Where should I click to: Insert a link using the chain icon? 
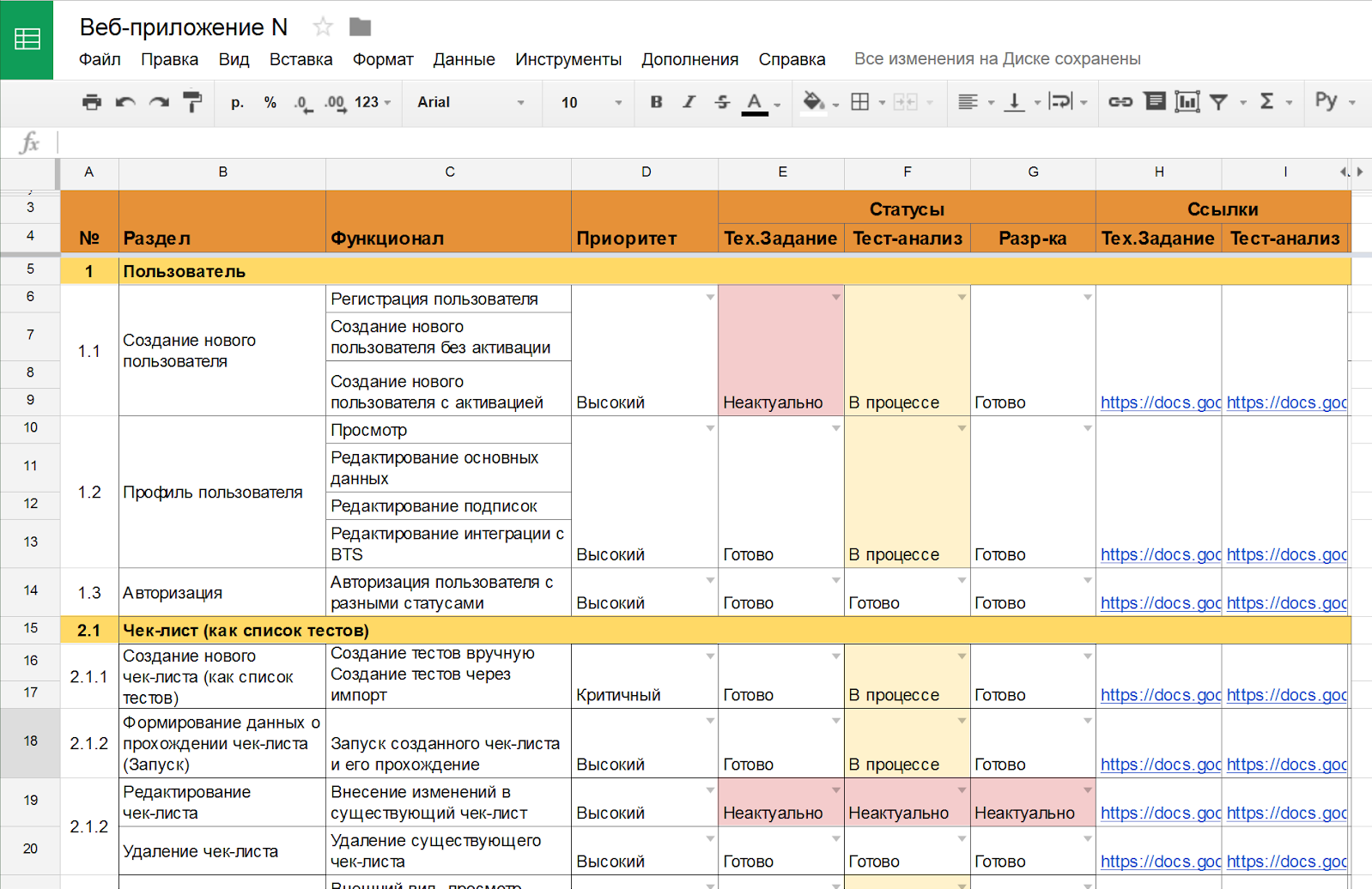tap(1120, 102)
